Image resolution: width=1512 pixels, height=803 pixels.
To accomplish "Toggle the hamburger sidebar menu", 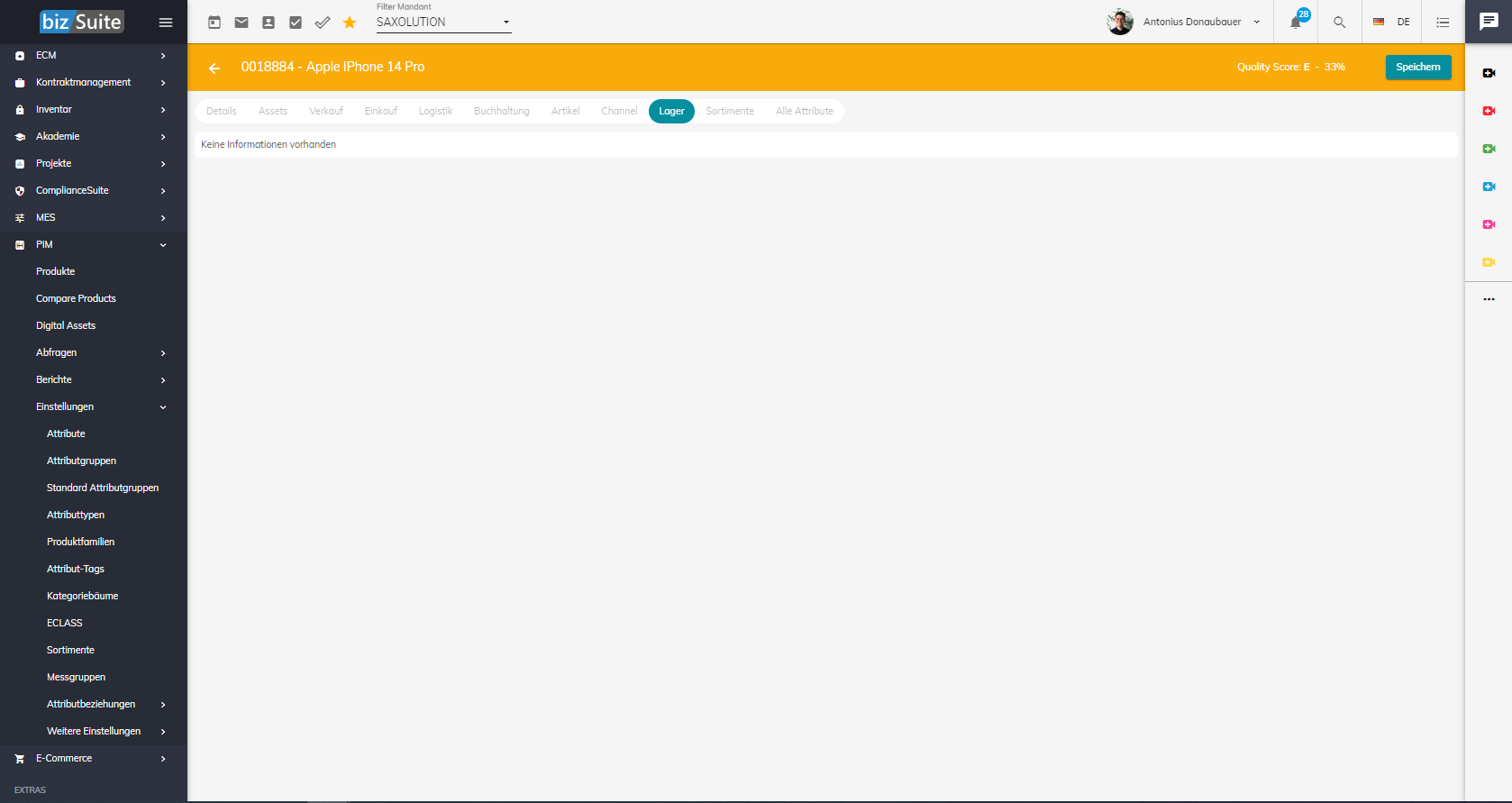I will pos(166,23).
